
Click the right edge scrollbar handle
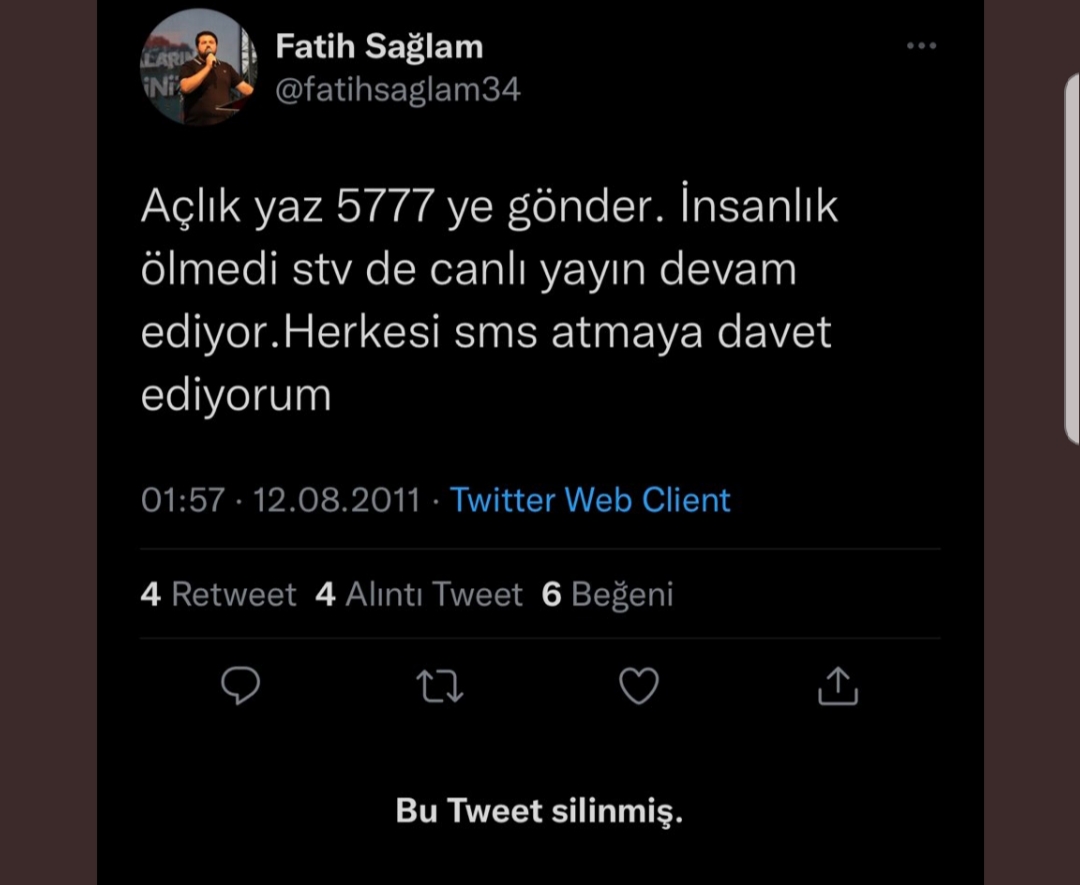1072,258
